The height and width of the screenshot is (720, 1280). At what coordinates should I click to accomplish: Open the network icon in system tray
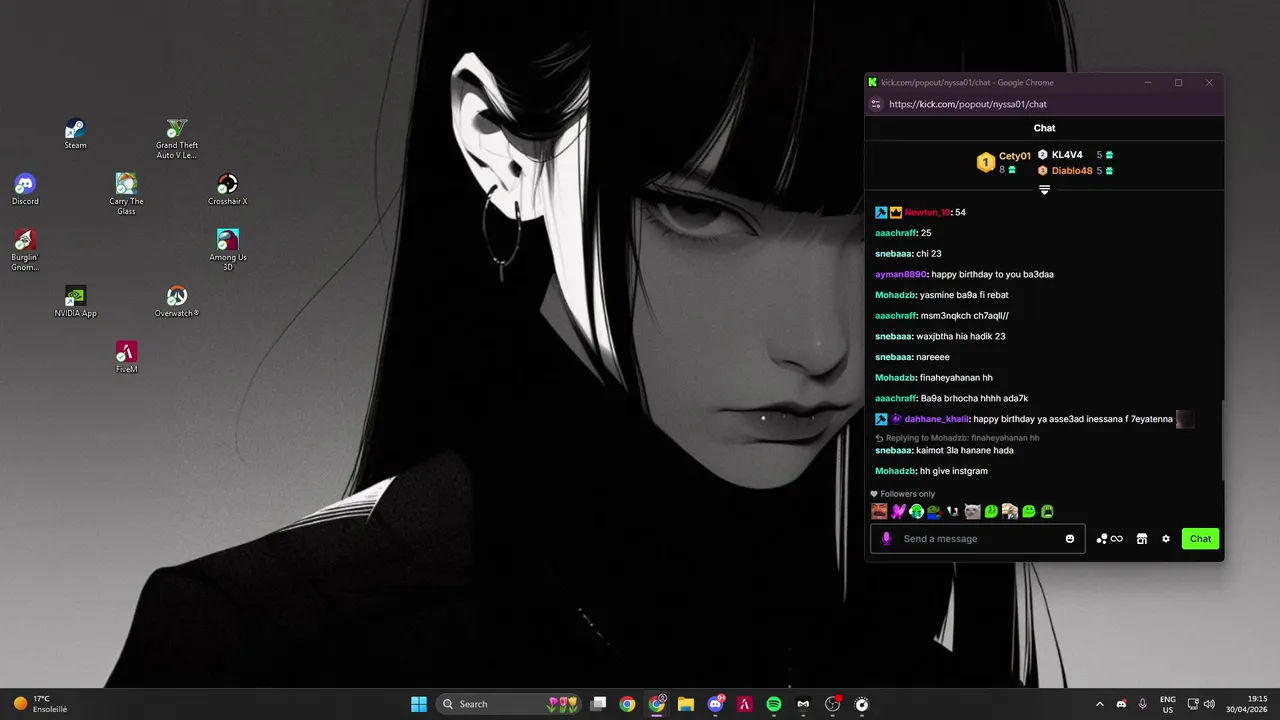[x=1193, y=704]
